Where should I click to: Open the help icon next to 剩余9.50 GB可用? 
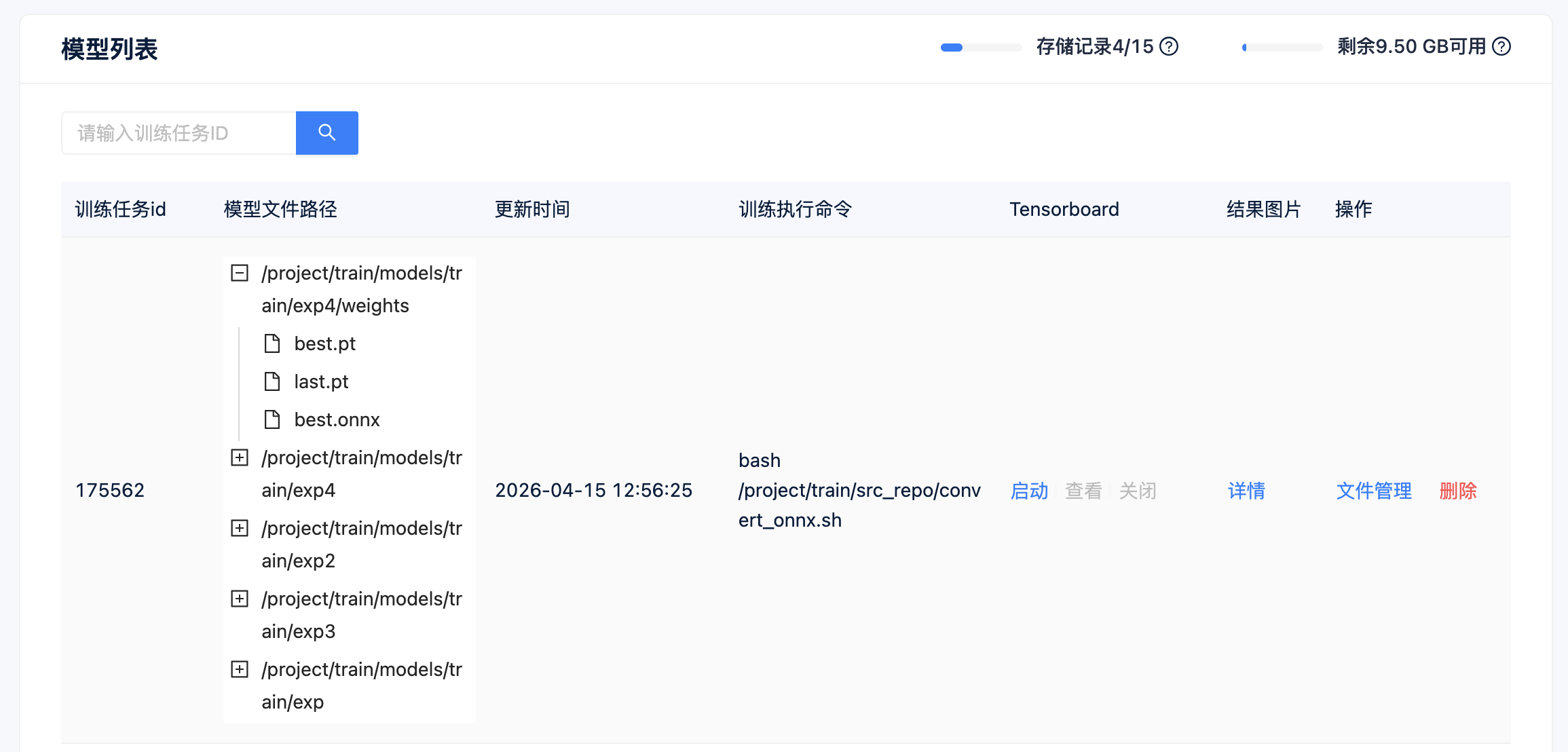[x=1502, y=46]
